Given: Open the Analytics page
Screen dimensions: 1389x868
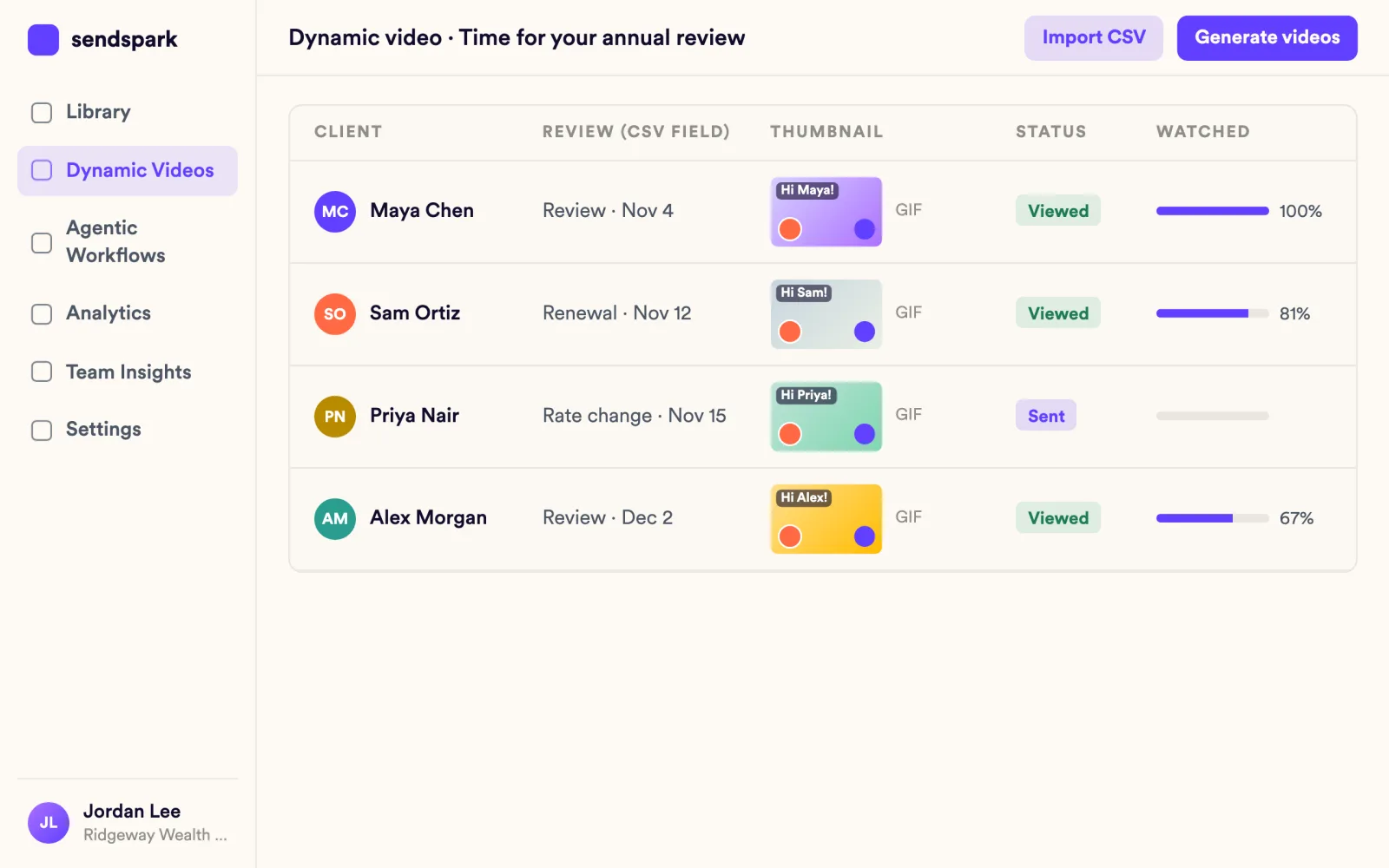Looking at the screenshot, I should (x=128, y=313).
